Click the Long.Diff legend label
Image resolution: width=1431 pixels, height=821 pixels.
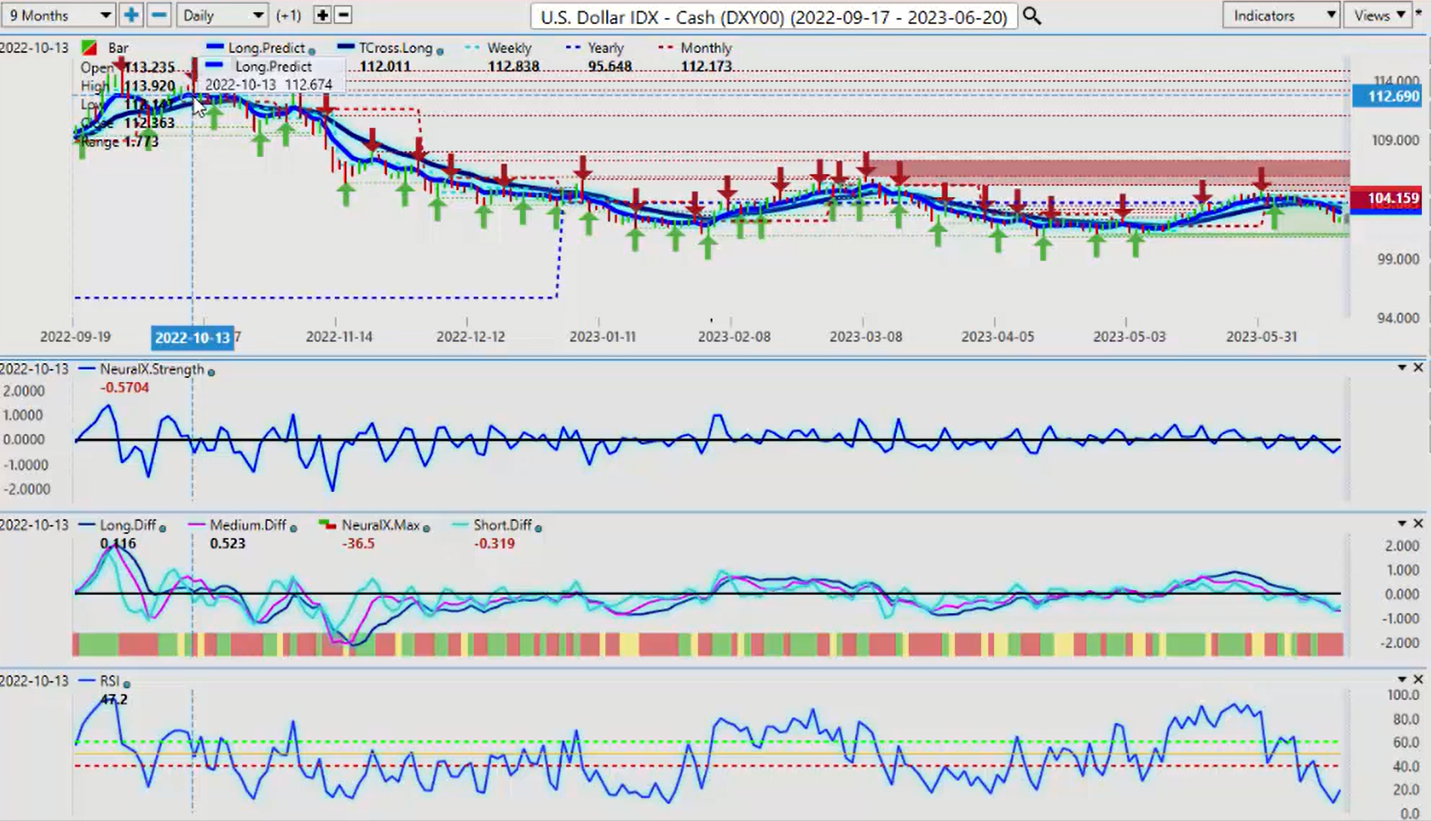tap(128, 525)
